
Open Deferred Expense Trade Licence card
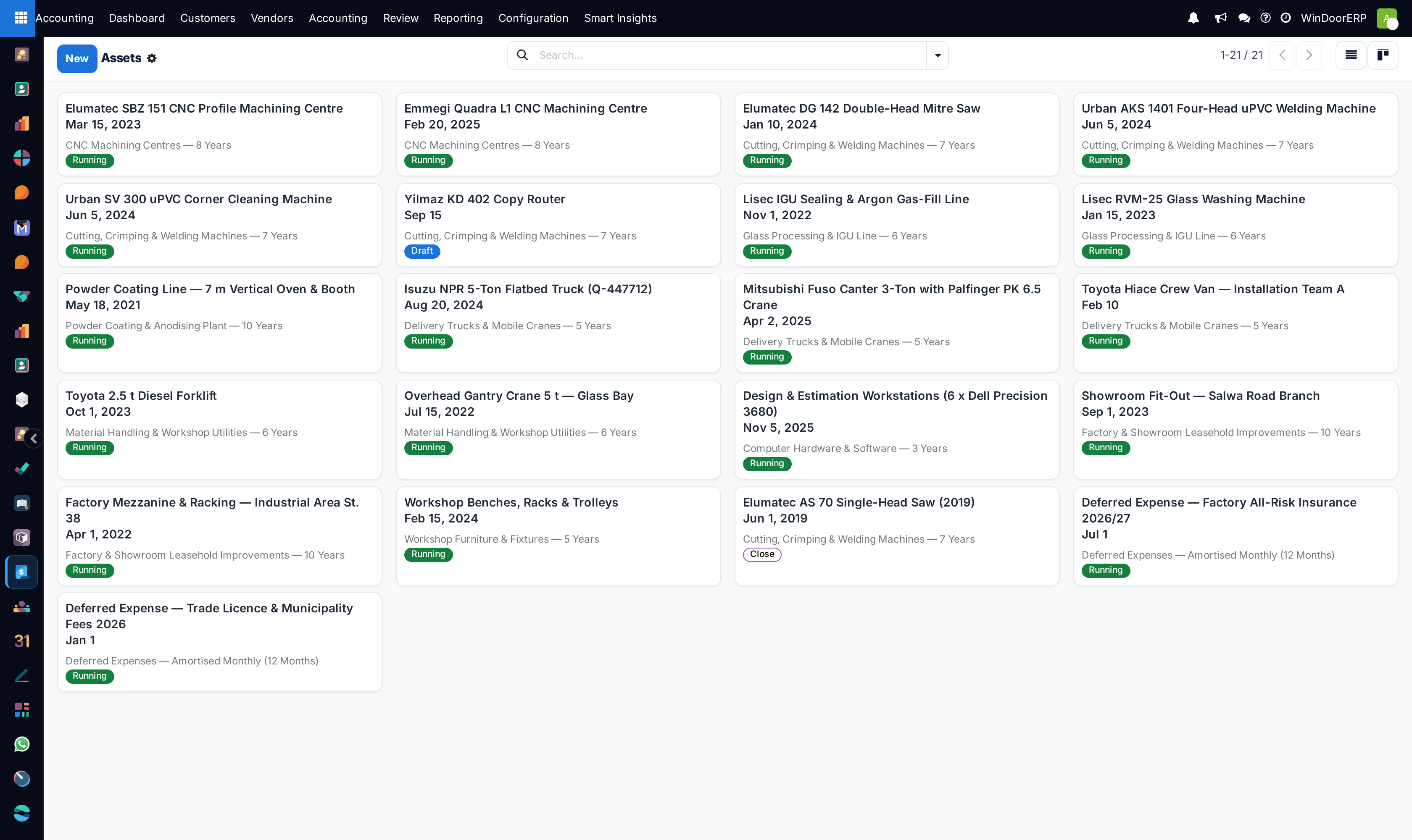coord(220,642)
